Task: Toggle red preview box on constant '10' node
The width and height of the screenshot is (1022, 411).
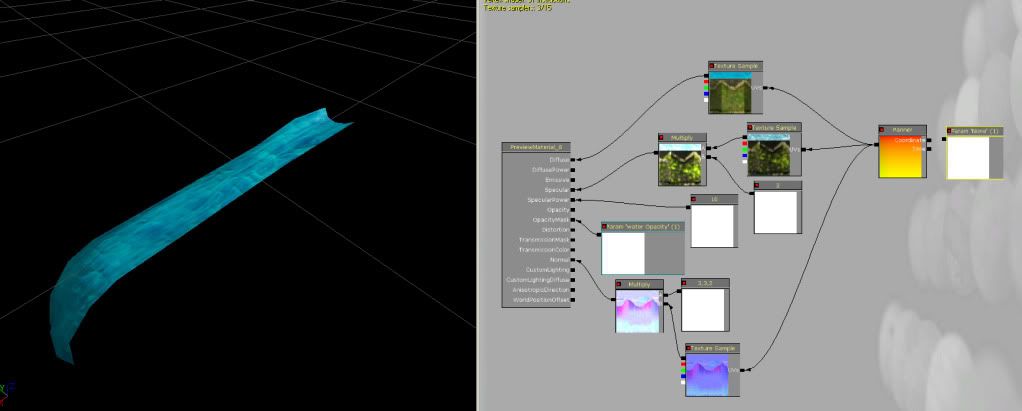Action: tap(694, 199)
